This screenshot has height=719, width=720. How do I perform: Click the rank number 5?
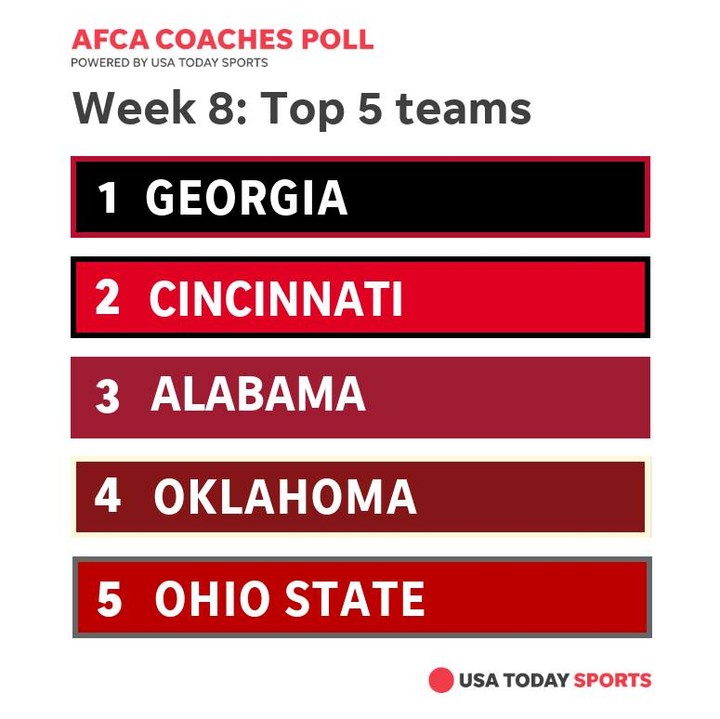(x=109, y=599)
